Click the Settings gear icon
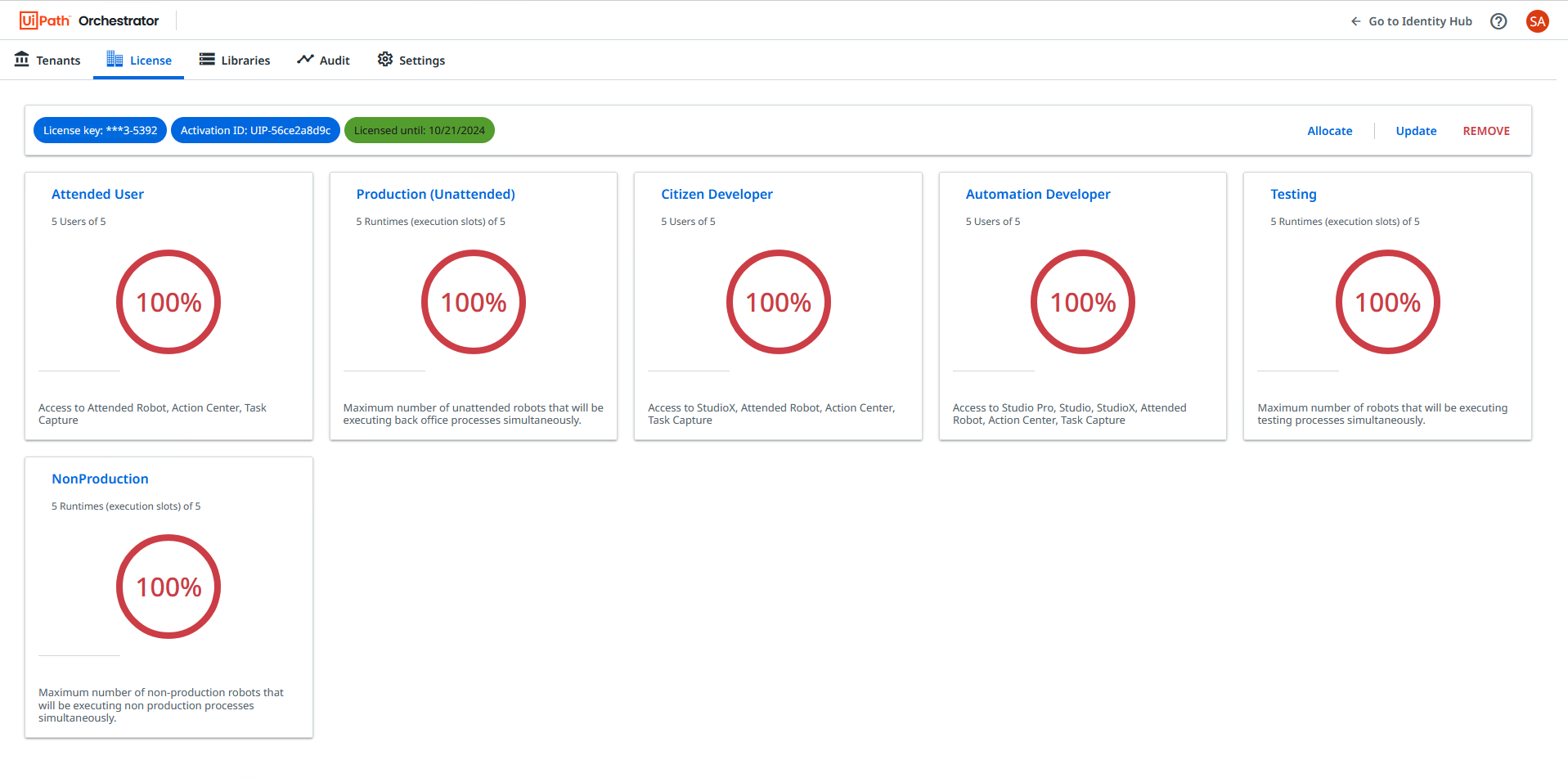The width and height of the screenshot is (1568, 778). (385, 59)
